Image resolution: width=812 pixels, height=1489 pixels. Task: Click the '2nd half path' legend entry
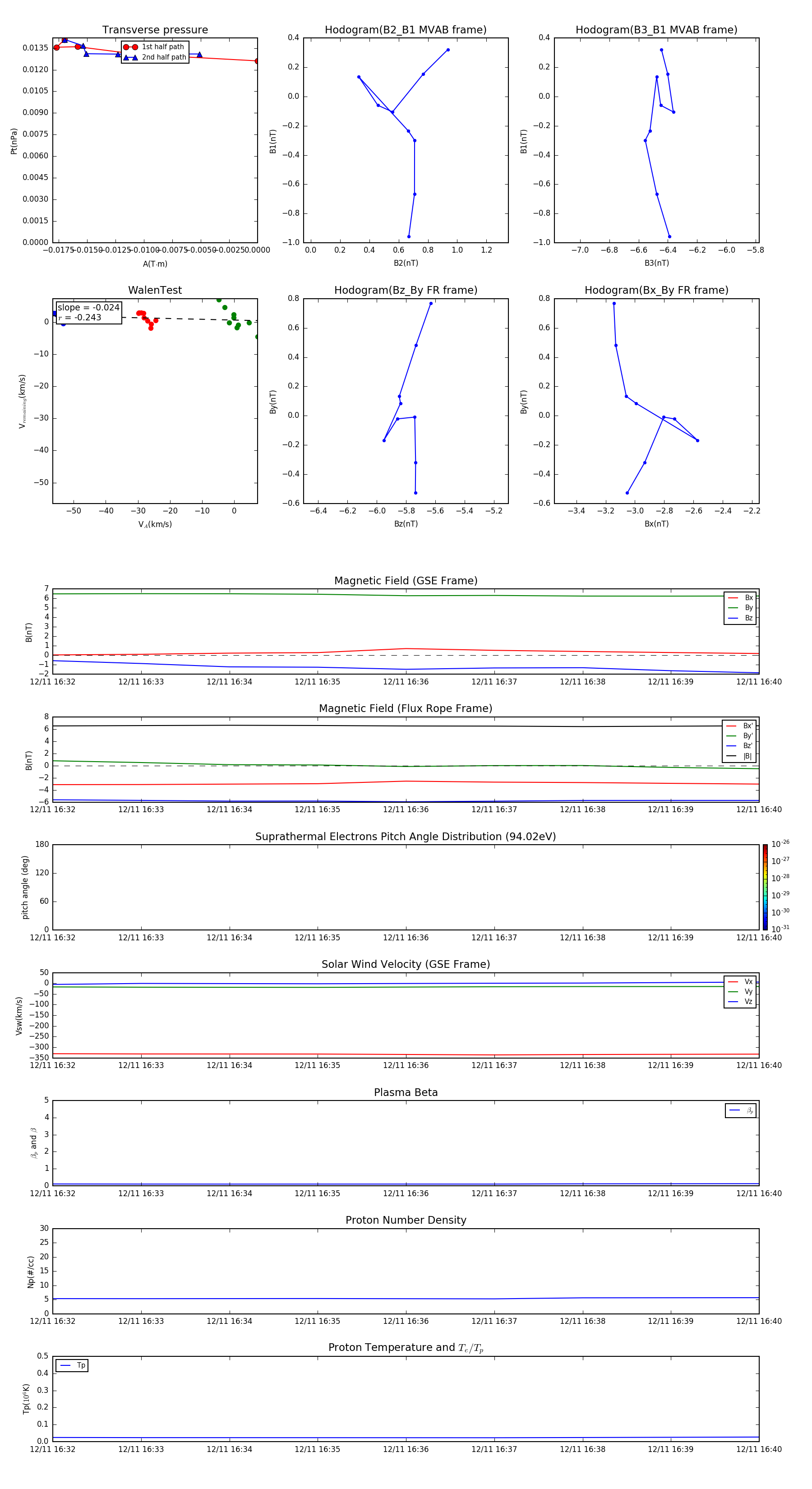click(x=155, y=57)
